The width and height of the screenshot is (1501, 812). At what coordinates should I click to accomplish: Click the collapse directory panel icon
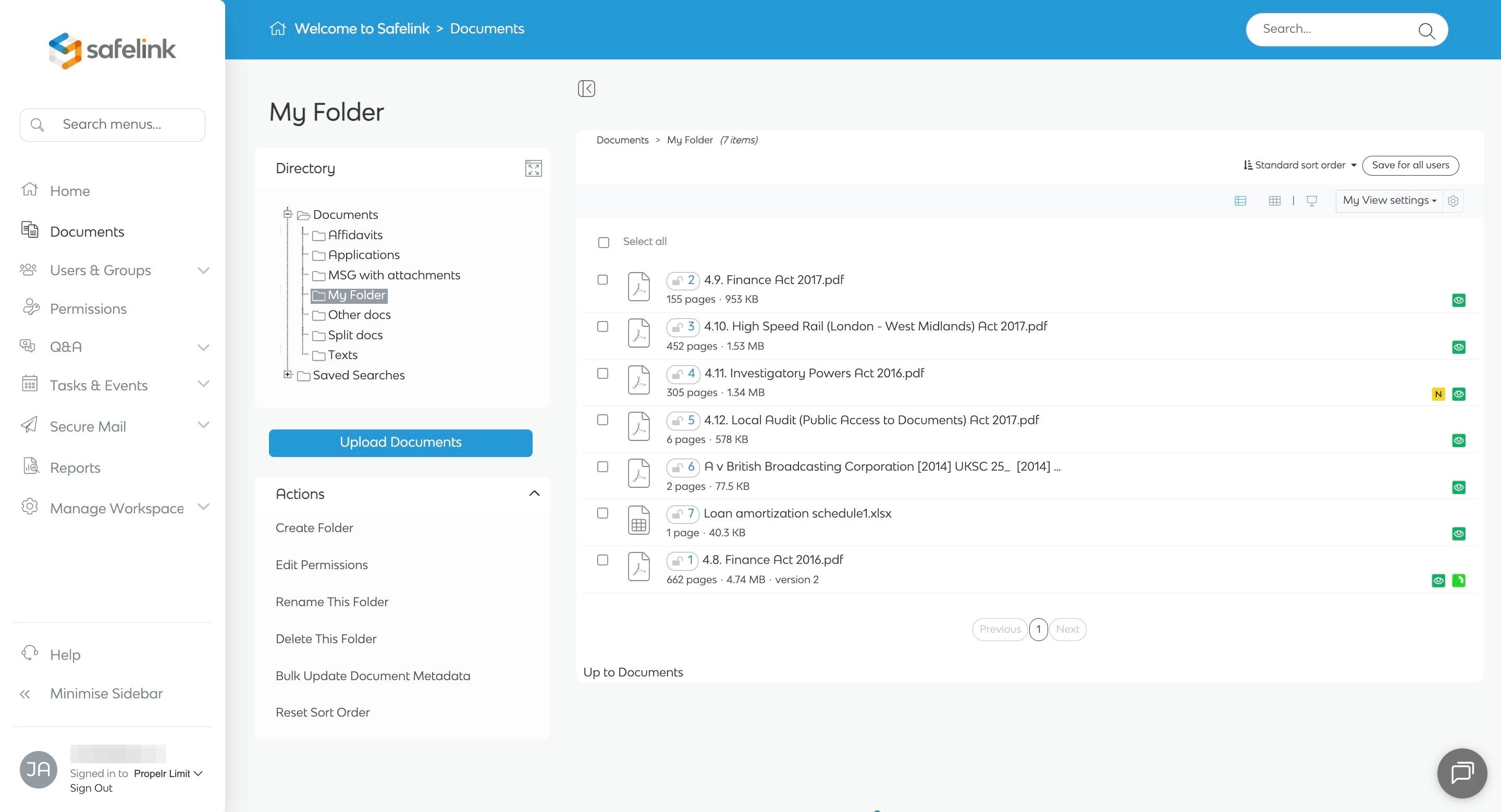point(586,89)
